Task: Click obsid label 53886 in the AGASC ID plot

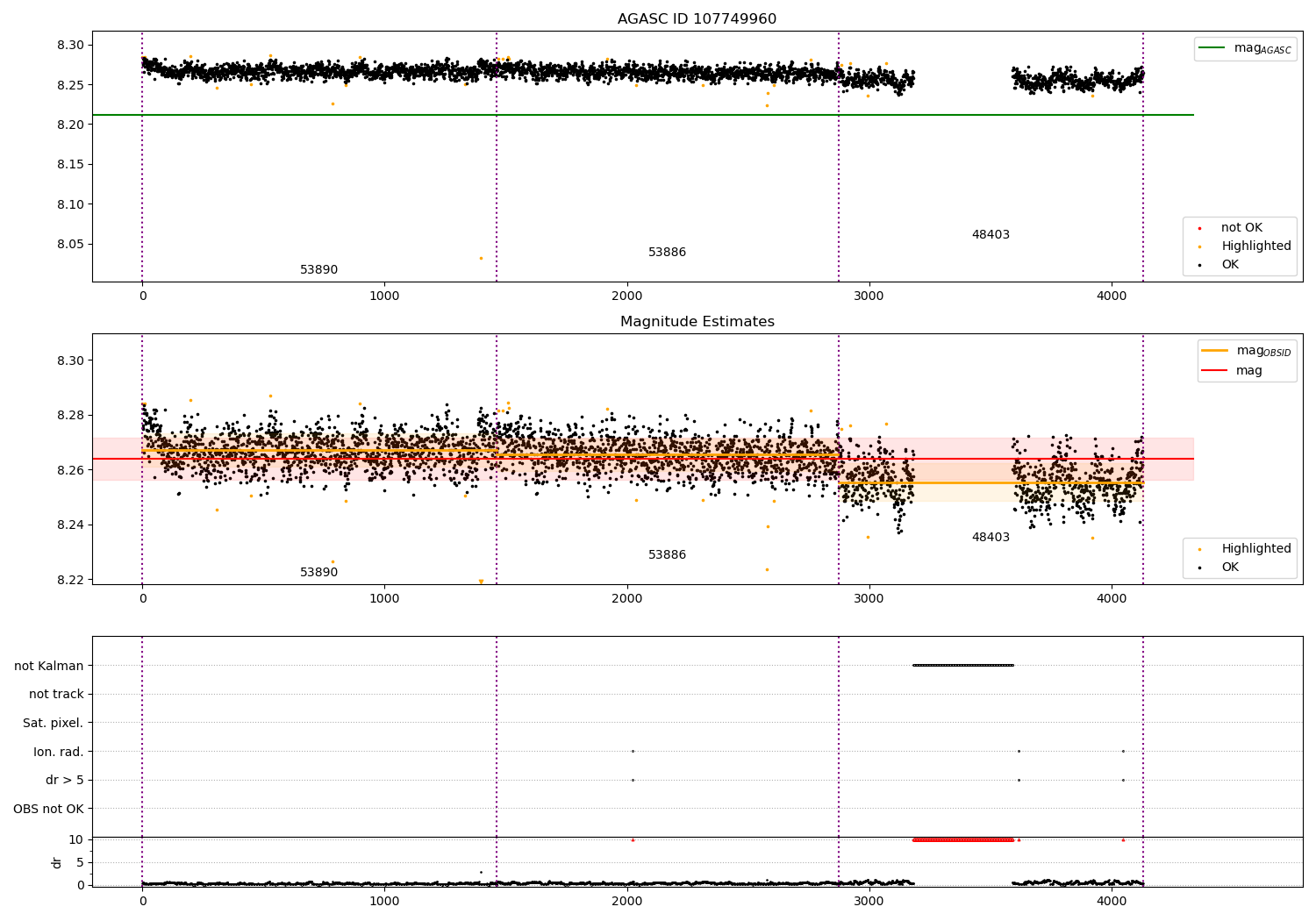Action: pyautogui.click(x=667, y=253)
